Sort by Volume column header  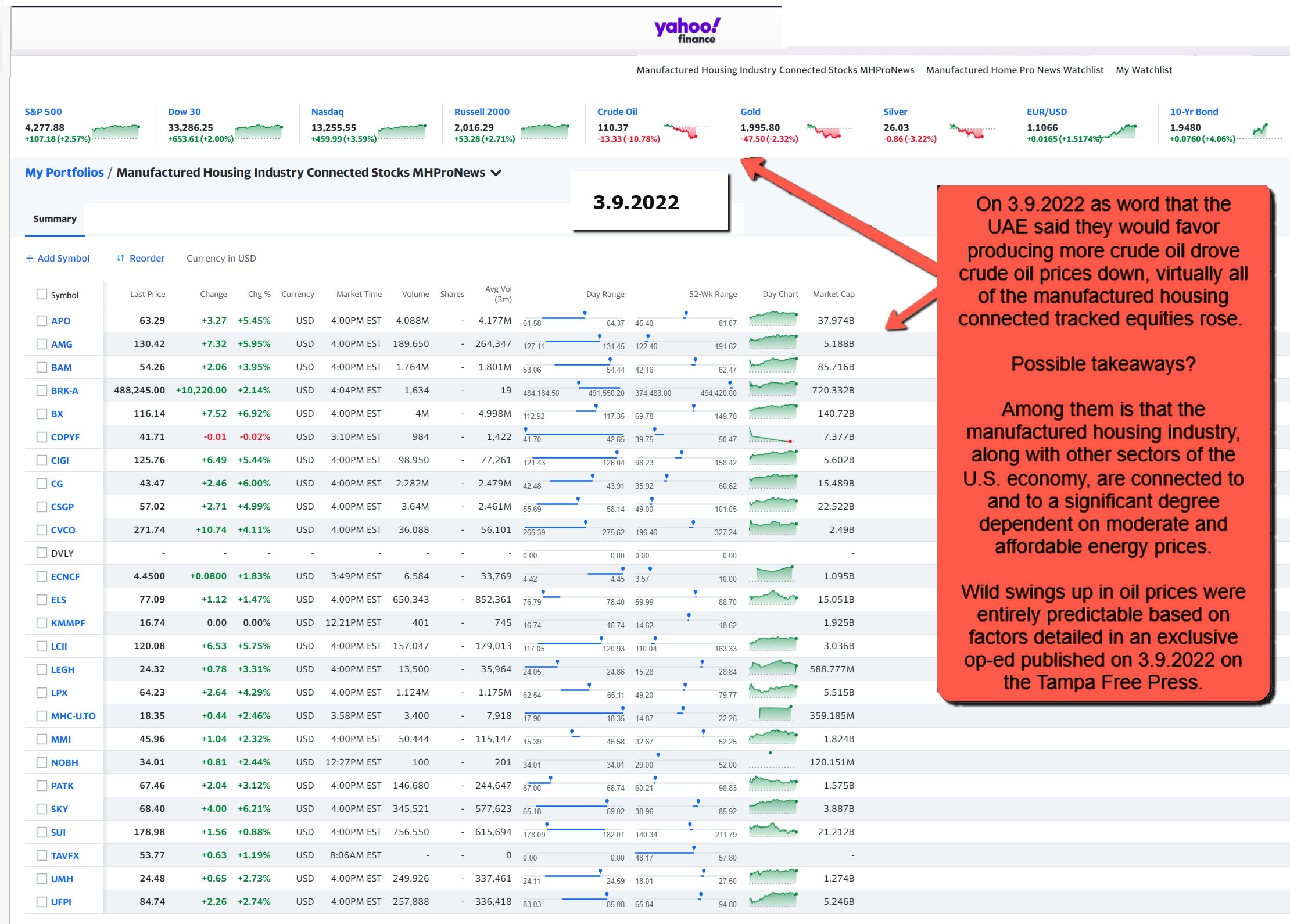pos(415,294)
